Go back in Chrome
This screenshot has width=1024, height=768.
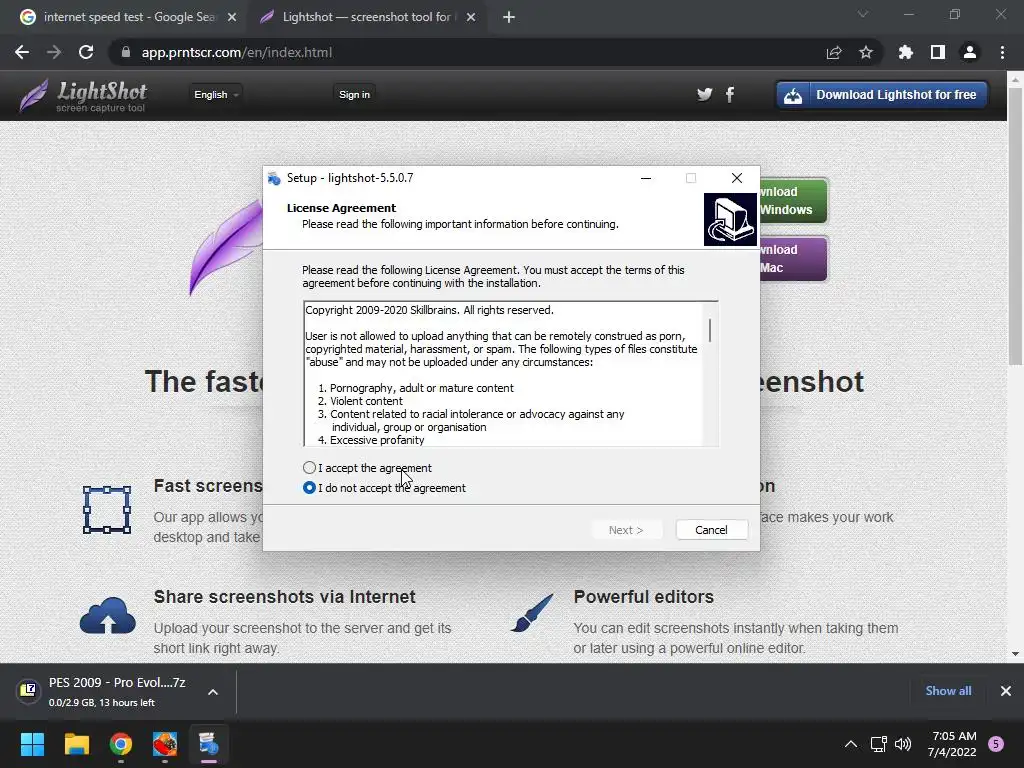(x=22, y=52)
